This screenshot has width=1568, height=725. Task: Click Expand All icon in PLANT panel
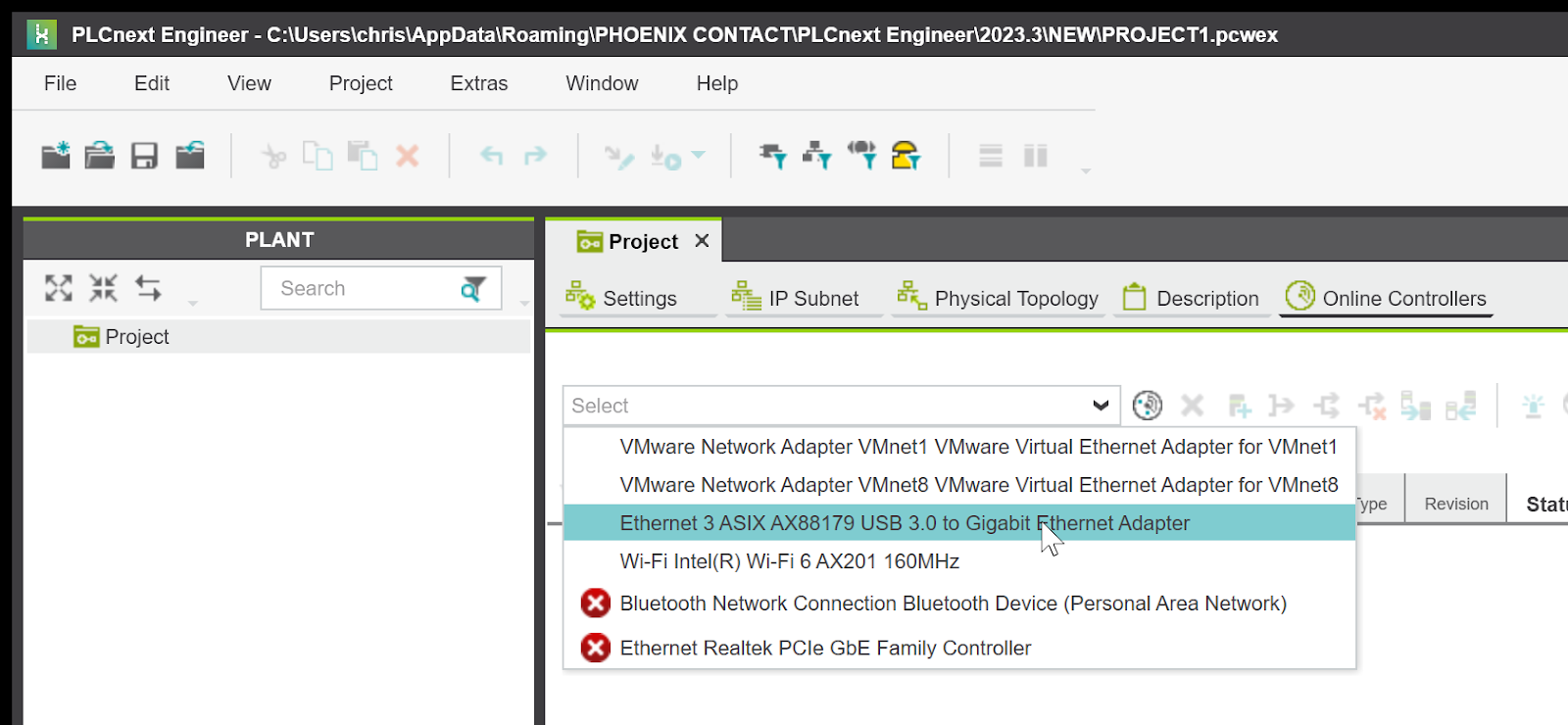pyautogui.click(x=59, y=288)
